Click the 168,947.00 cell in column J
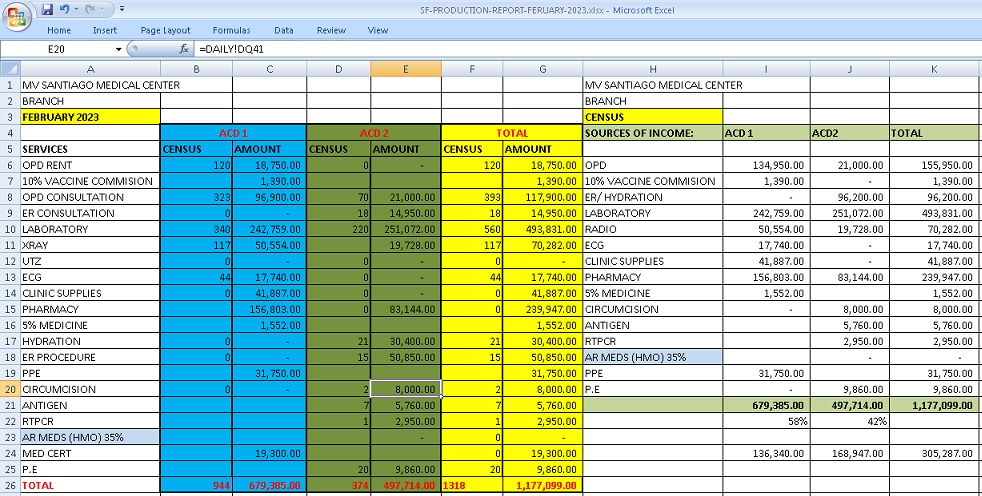This screenshot has height=496, width=982. (850, 453)
